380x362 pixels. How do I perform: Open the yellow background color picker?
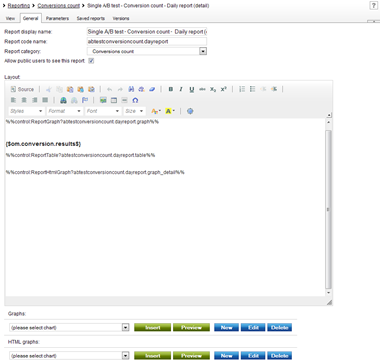point(170,111)
